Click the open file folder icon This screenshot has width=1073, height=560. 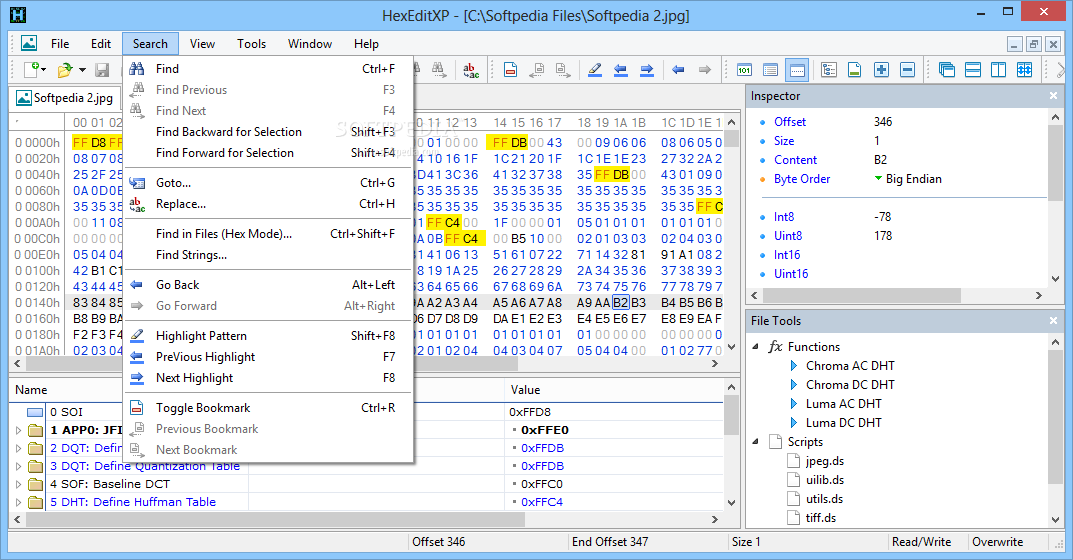pyautogui.click(x=65, y=69)
